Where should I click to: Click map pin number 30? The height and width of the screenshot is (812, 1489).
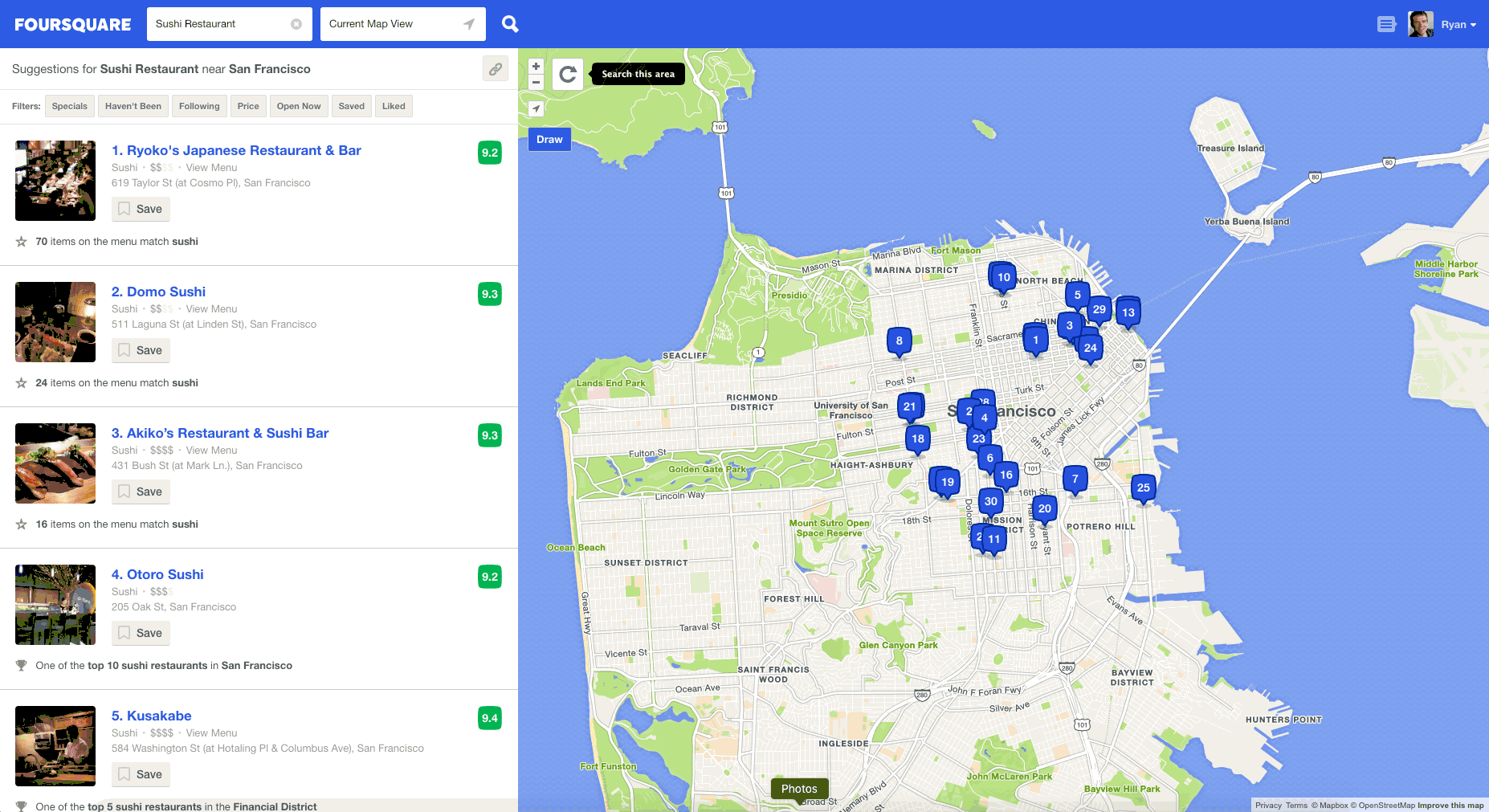point(991,502)
